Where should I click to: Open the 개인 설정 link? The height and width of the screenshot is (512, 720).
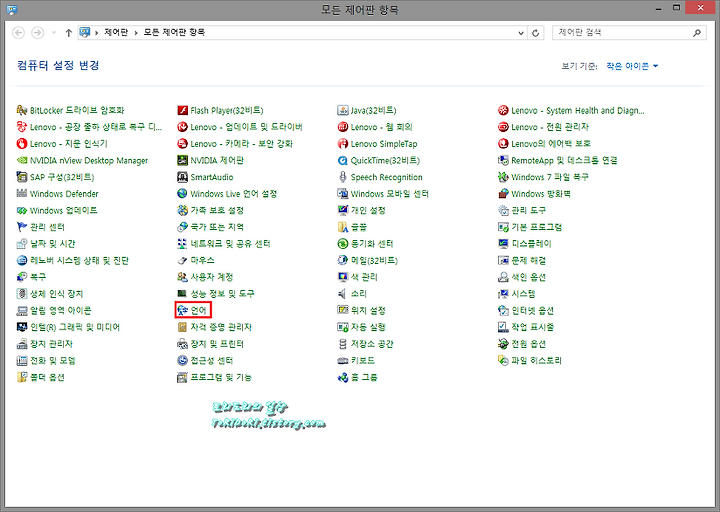(x=368, y=210)
